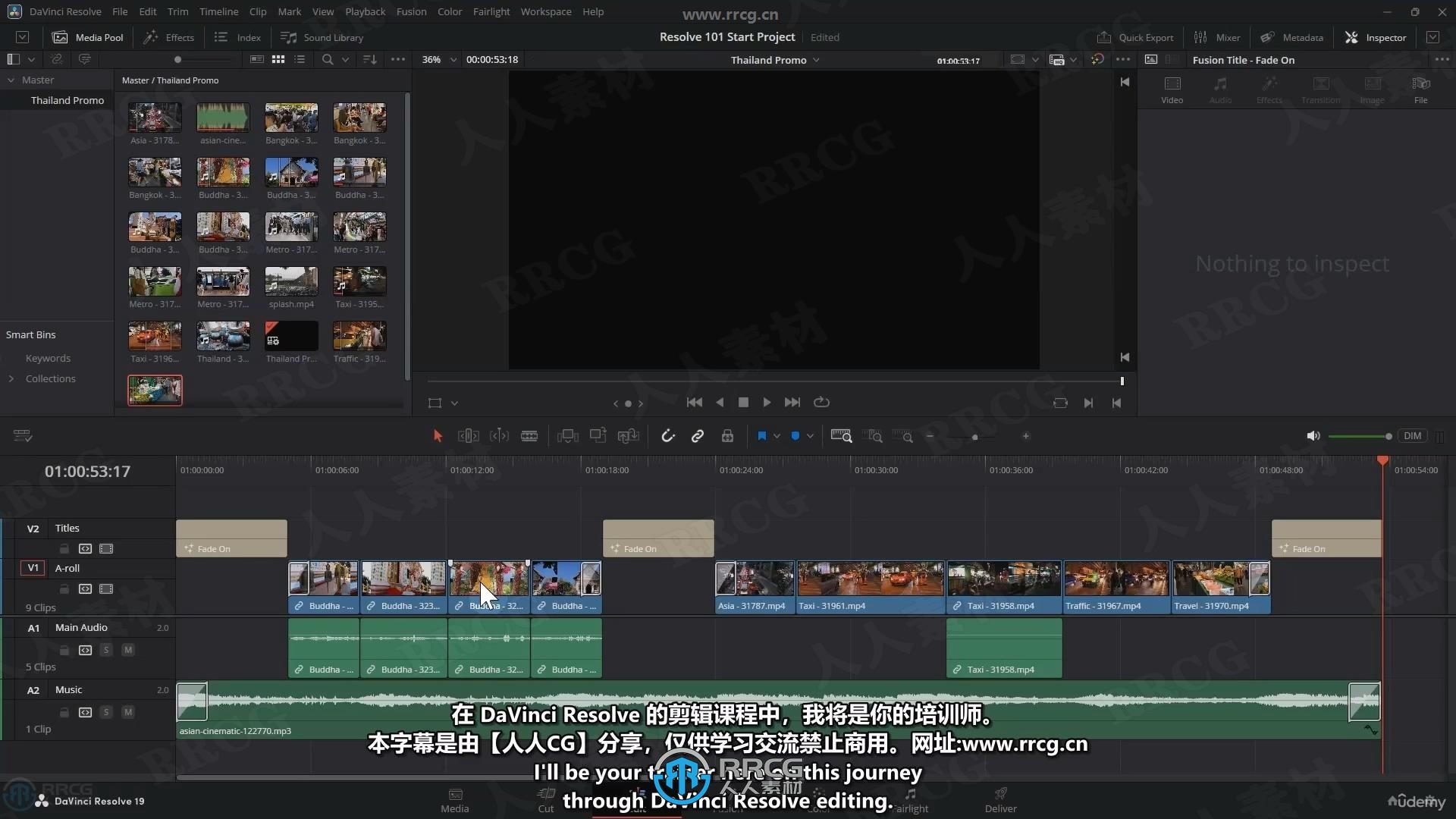This screenshot has width=1456, height=819.
Task: Open the Fairlight menu
Action: coord(491,11)
